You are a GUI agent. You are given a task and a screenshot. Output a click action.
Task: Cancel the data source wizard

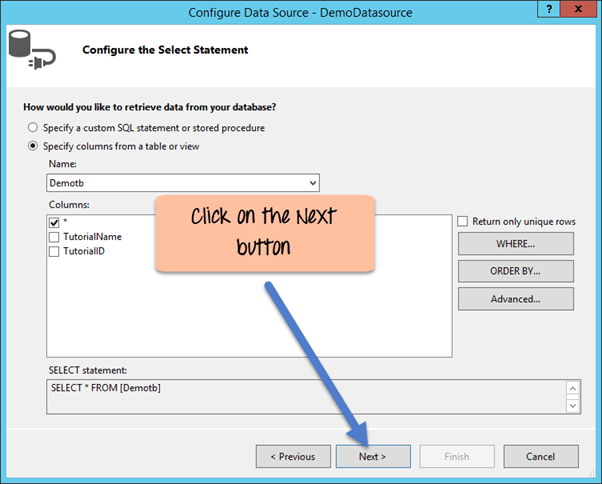(541, 457)
